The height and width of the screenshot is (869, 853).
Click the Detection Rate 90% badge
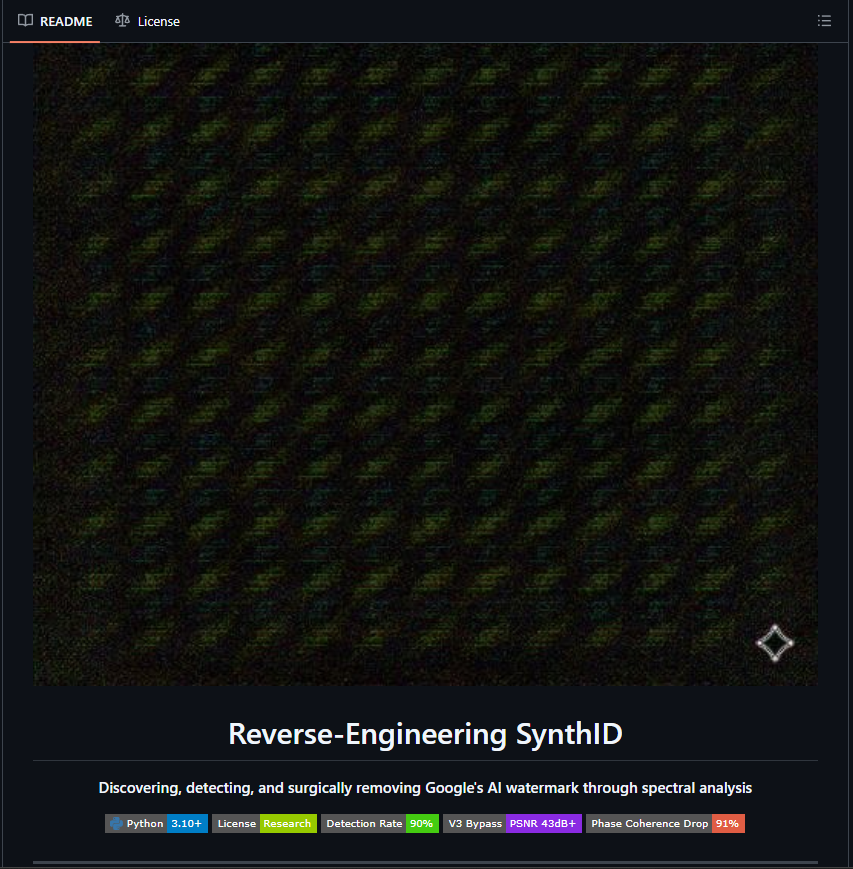[x=380, y=824]
